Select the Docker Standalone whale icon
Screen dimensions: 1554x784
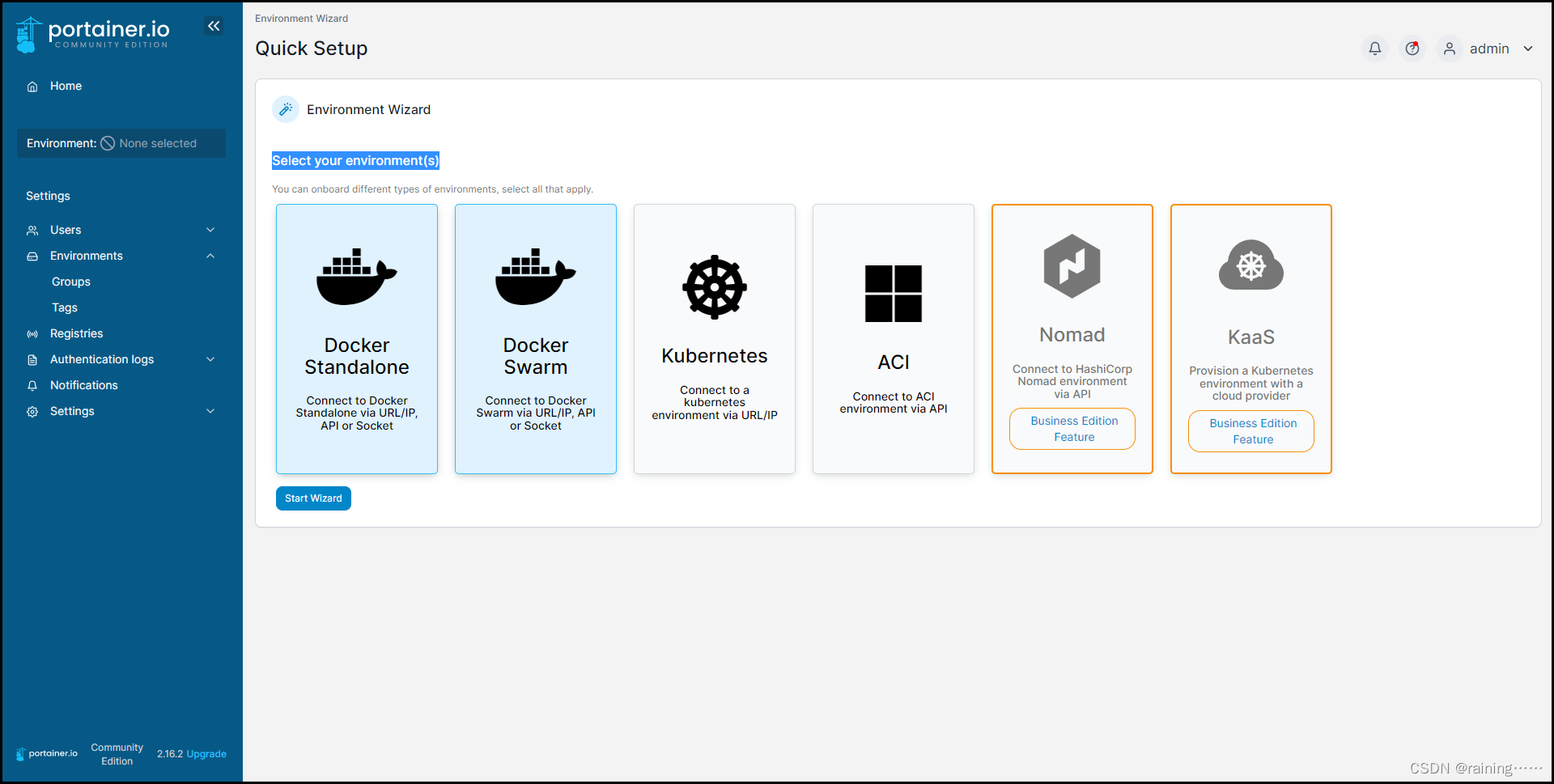click(x=357, y=275)
